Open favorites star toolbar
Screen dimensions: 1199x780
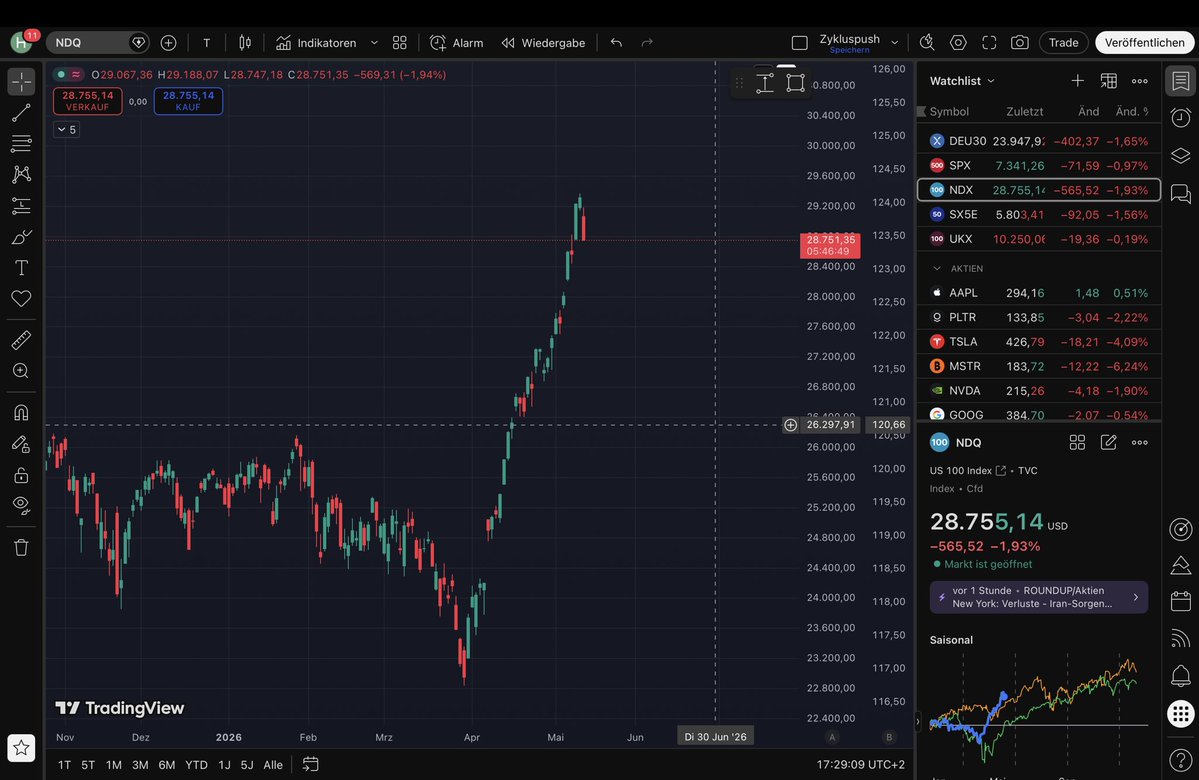pyautogui.click(x=21, y=748)
